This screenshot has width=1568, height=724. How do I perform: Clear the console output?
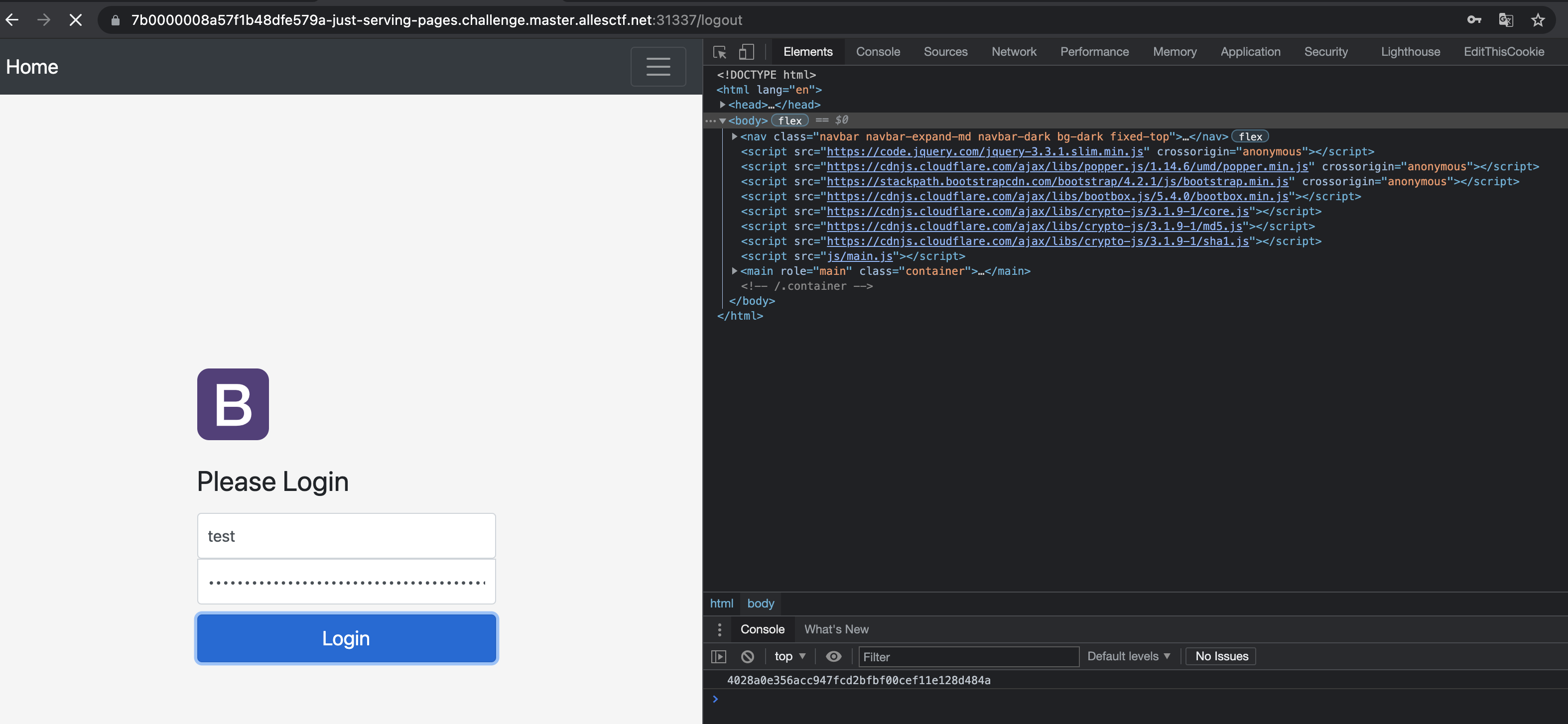click(748, 656)
